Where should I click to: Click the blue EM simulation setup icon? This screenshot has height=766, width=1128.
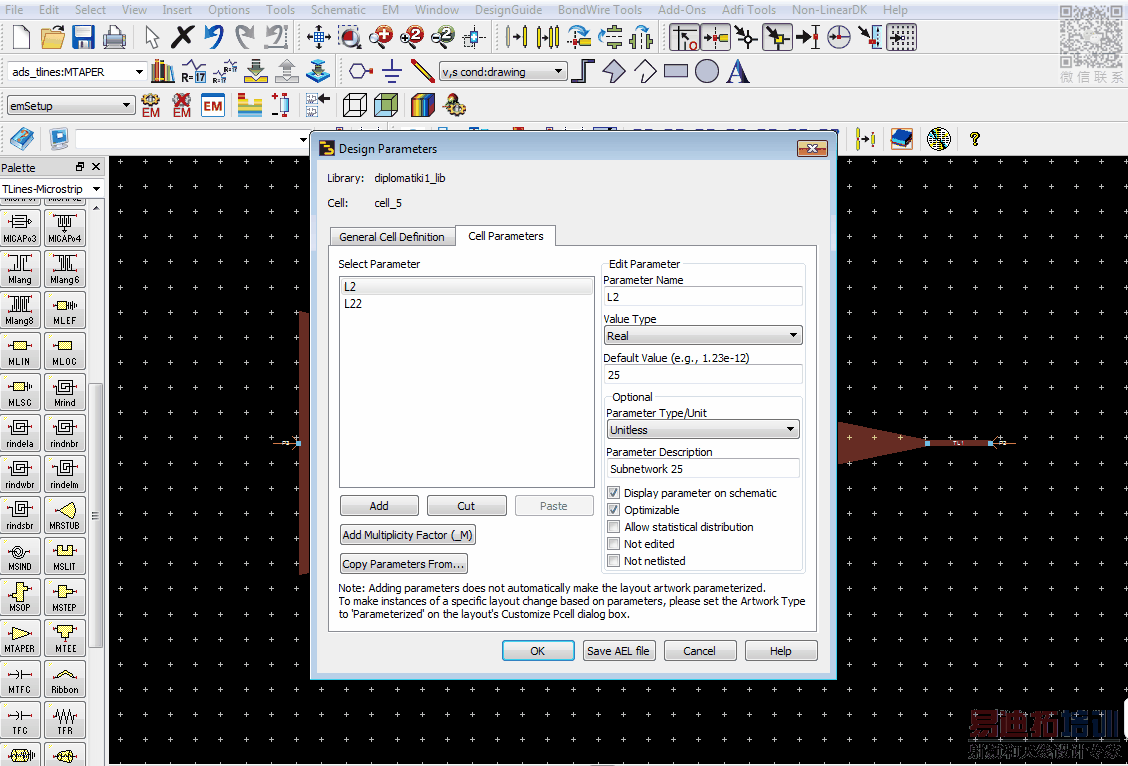click(x=213, y=106)
